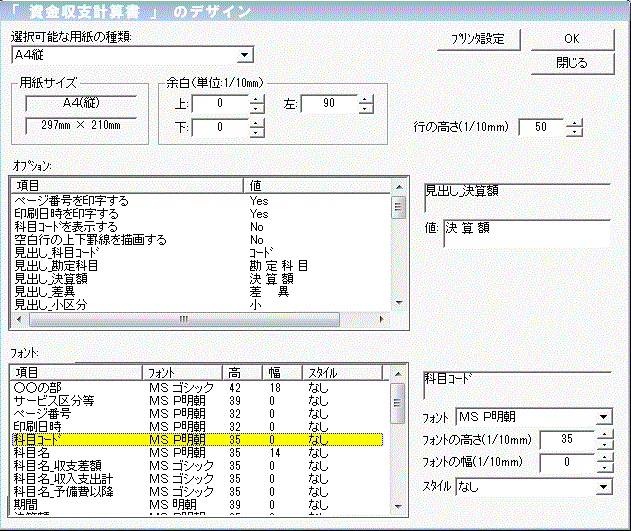Select font row ○○の部
The width and height of the screenshot is (631, 531).
click(197, 388)
